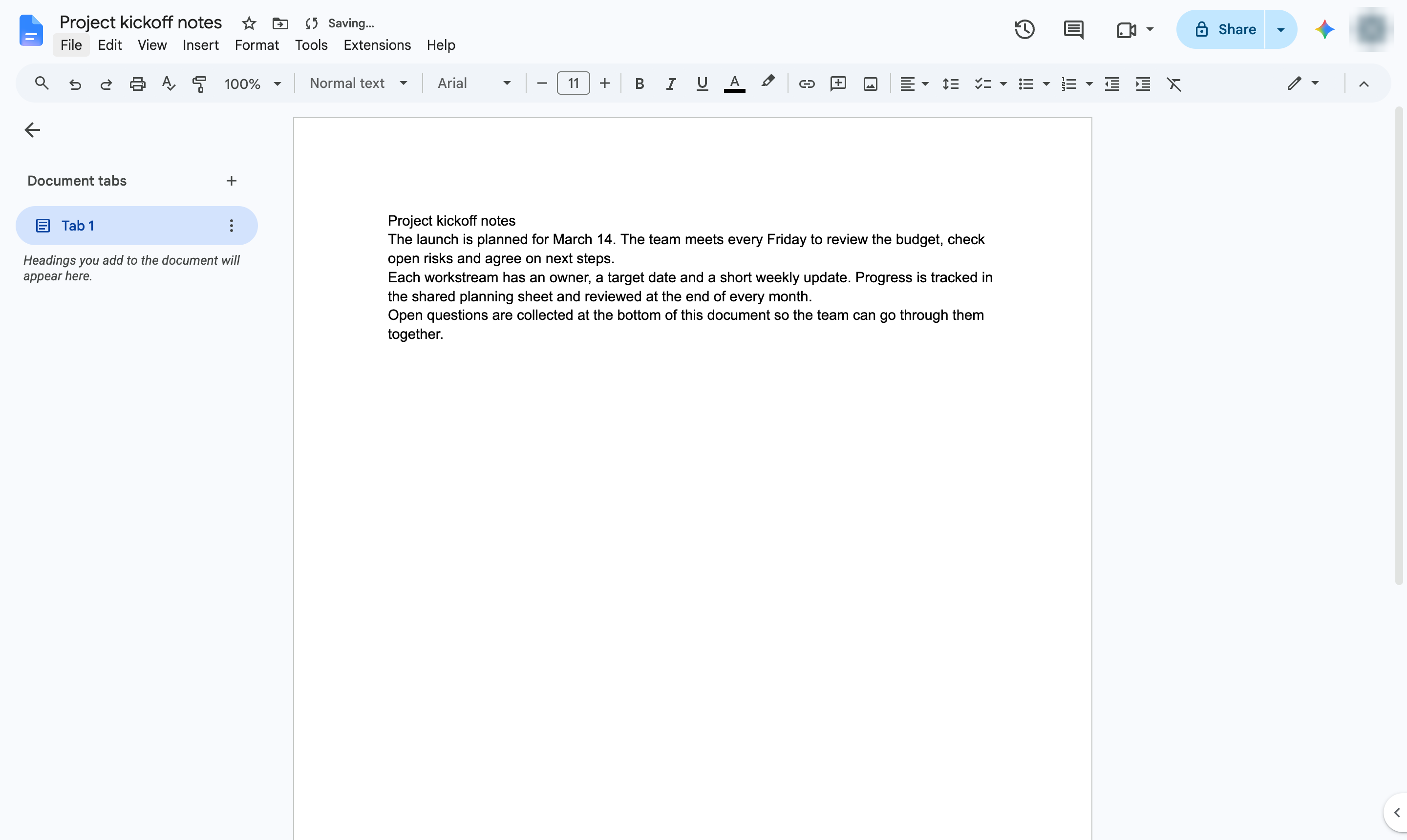
Task: Apply a numbered list
Action: coord(1068,84)
